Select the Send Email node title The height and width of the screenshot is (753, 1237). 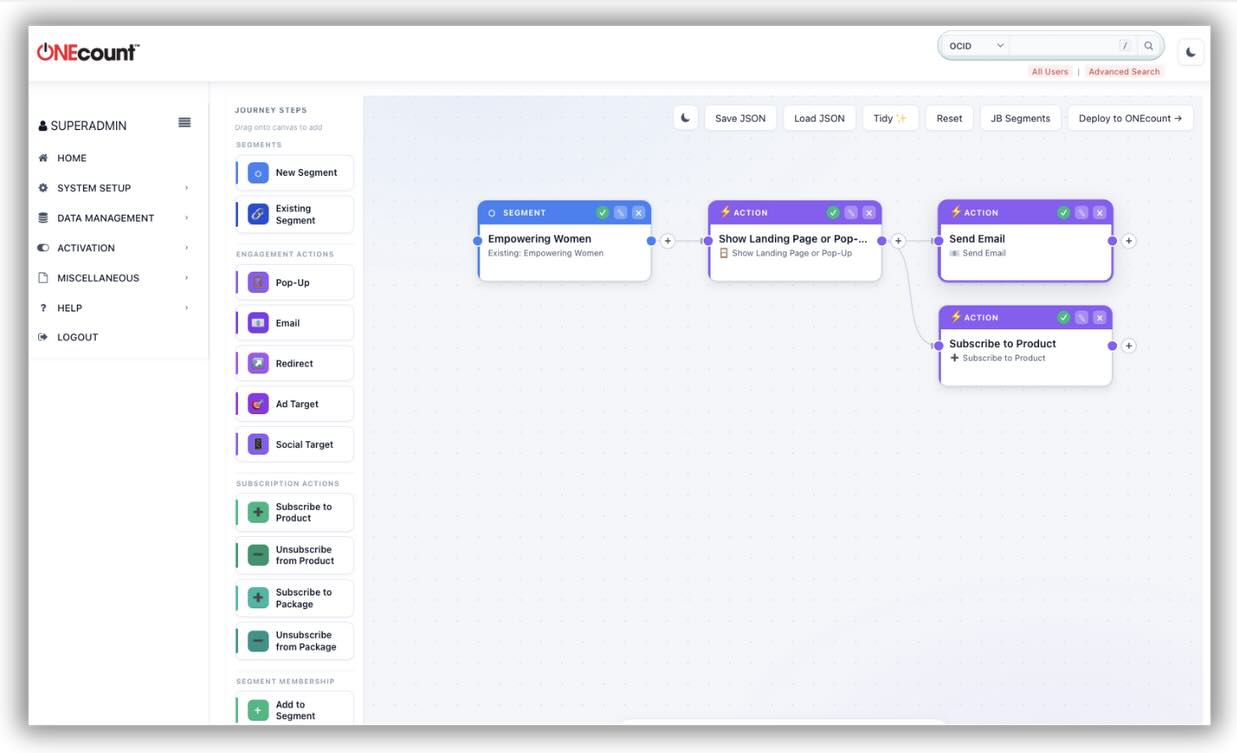(x=977, y=239)
